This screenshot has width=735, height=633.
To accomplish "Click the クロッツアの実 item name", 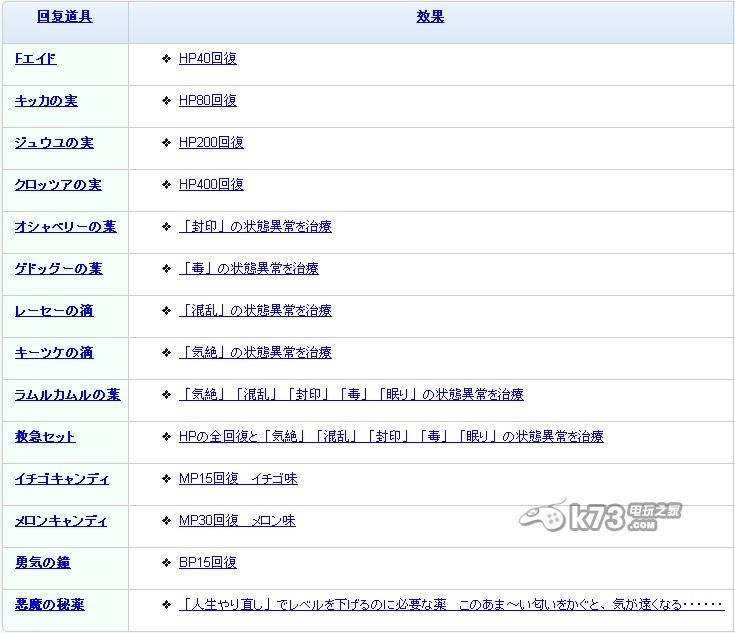I will pyautogui.click(x=58, y=185).
